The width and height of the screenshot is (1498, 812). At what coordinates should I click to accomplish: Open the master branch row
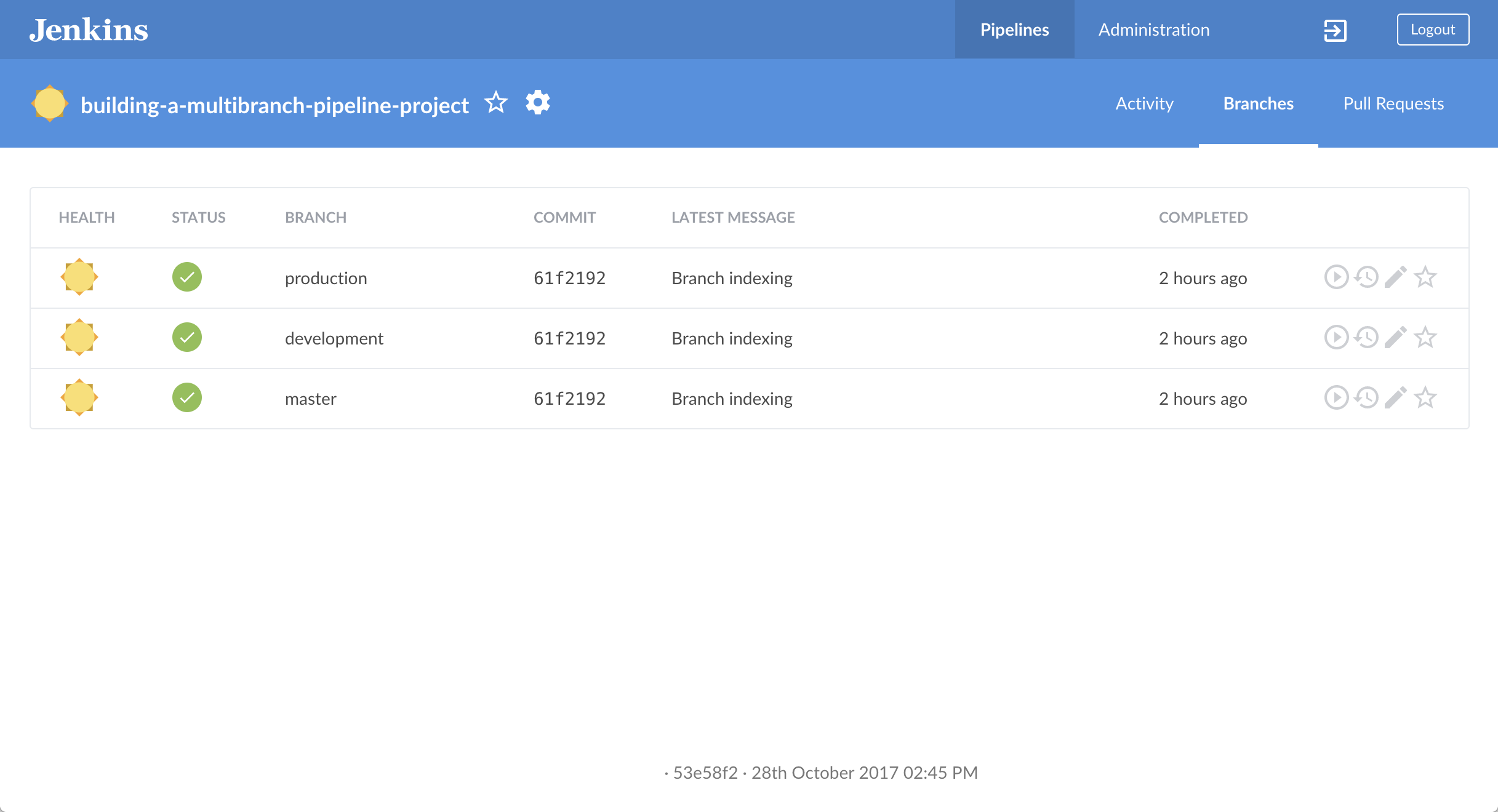310,399
